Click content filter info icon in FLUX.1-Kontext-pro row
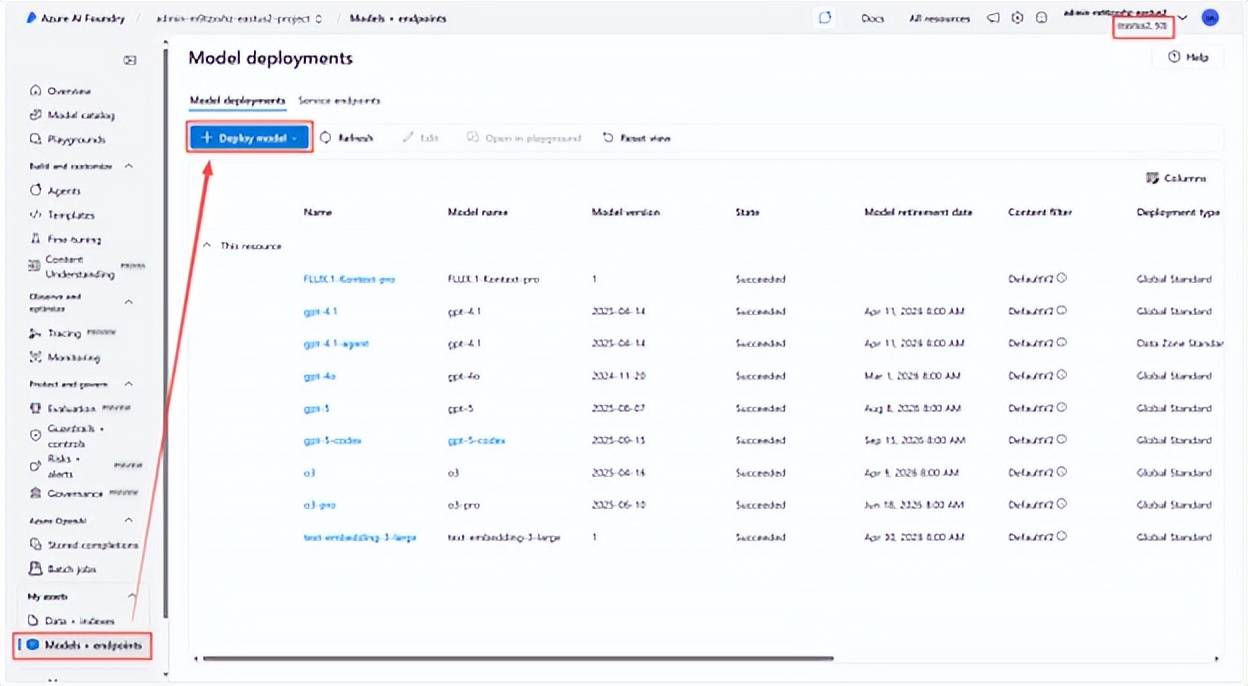Viewport: 1248px width, 686px height. [x=1061, y=278]
